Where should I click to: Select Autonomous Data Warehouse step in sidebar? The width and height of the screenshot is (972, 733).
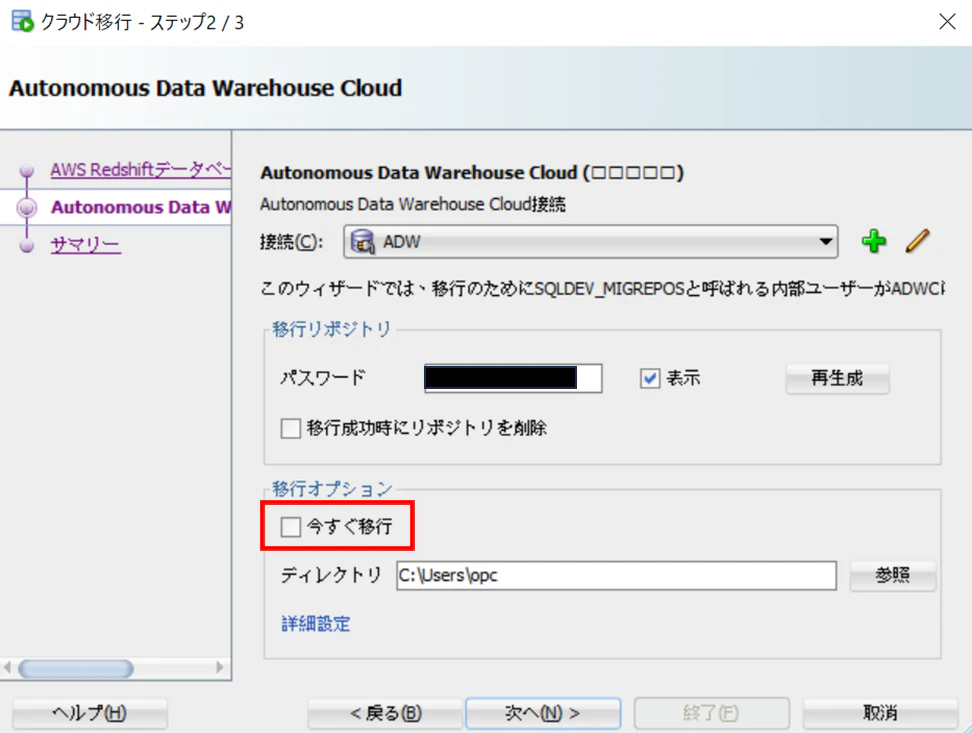click(141, 207)
